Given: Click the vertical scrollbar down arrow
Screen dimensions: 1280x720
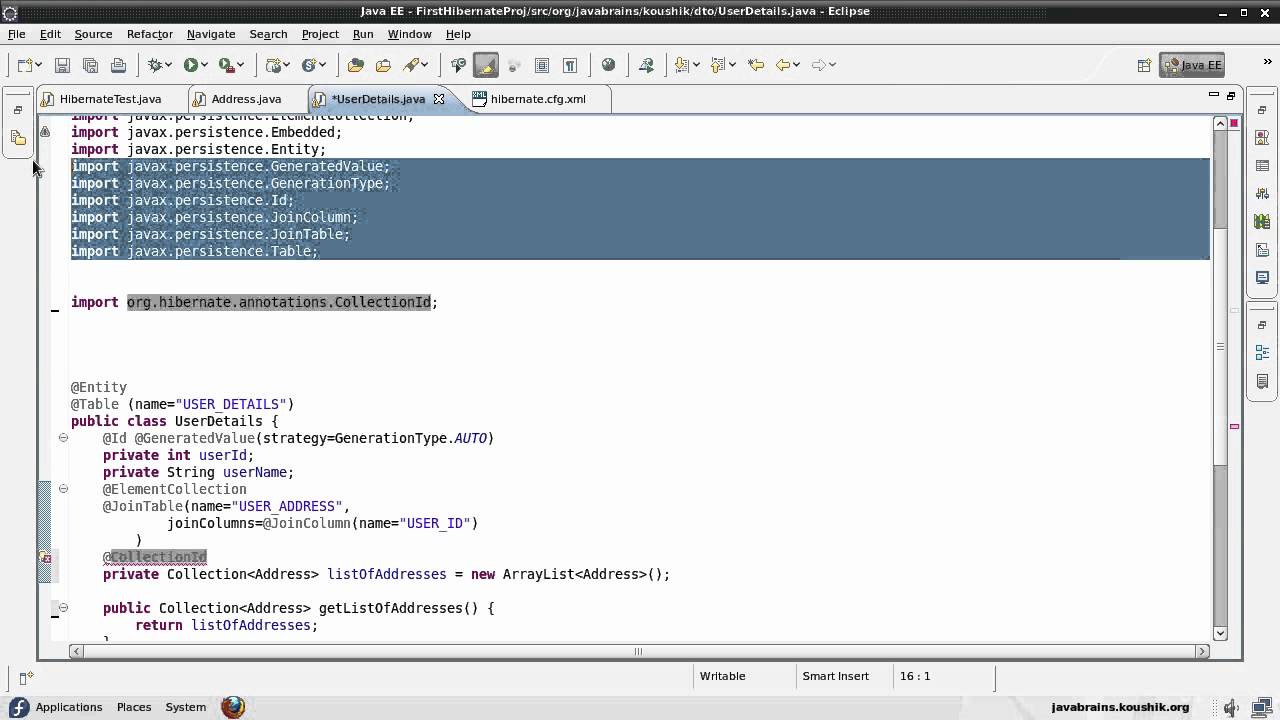Looking at the screenshot, I should tap(1220, 633).
